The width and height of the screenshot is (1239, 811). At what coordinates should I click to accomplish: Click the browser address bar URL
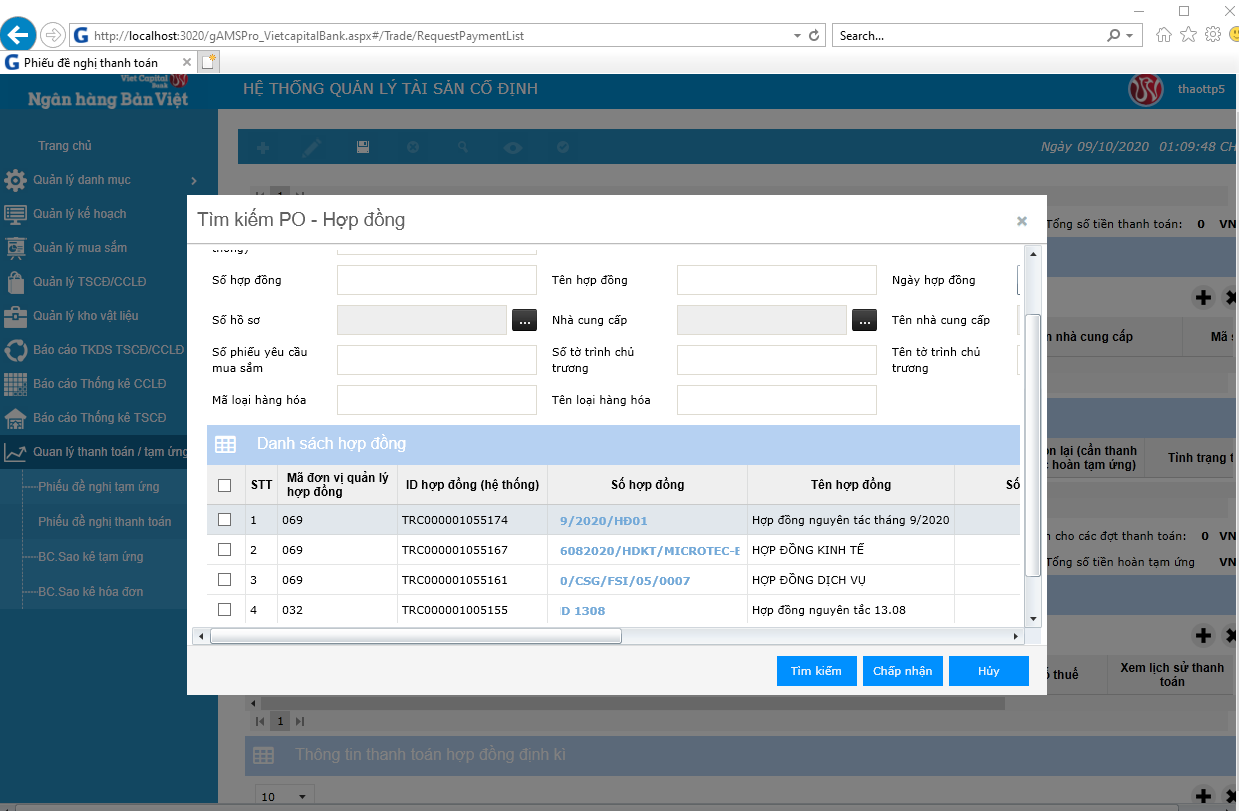pos(309,36)
